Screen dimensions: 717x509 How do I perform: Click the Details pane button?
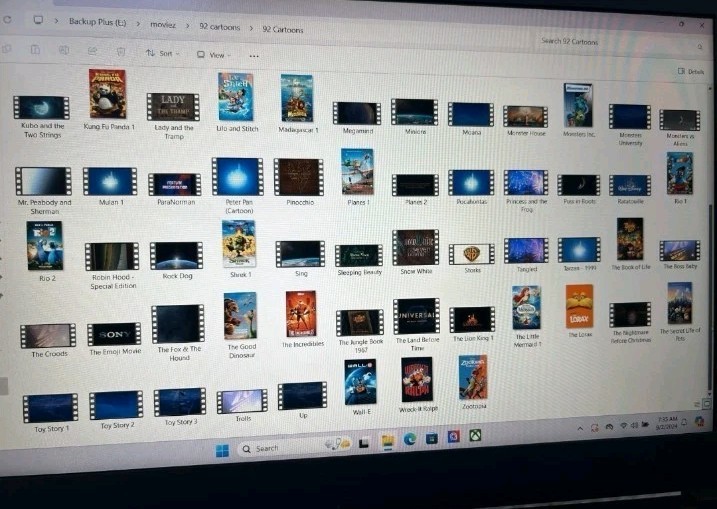click(690, 71)
